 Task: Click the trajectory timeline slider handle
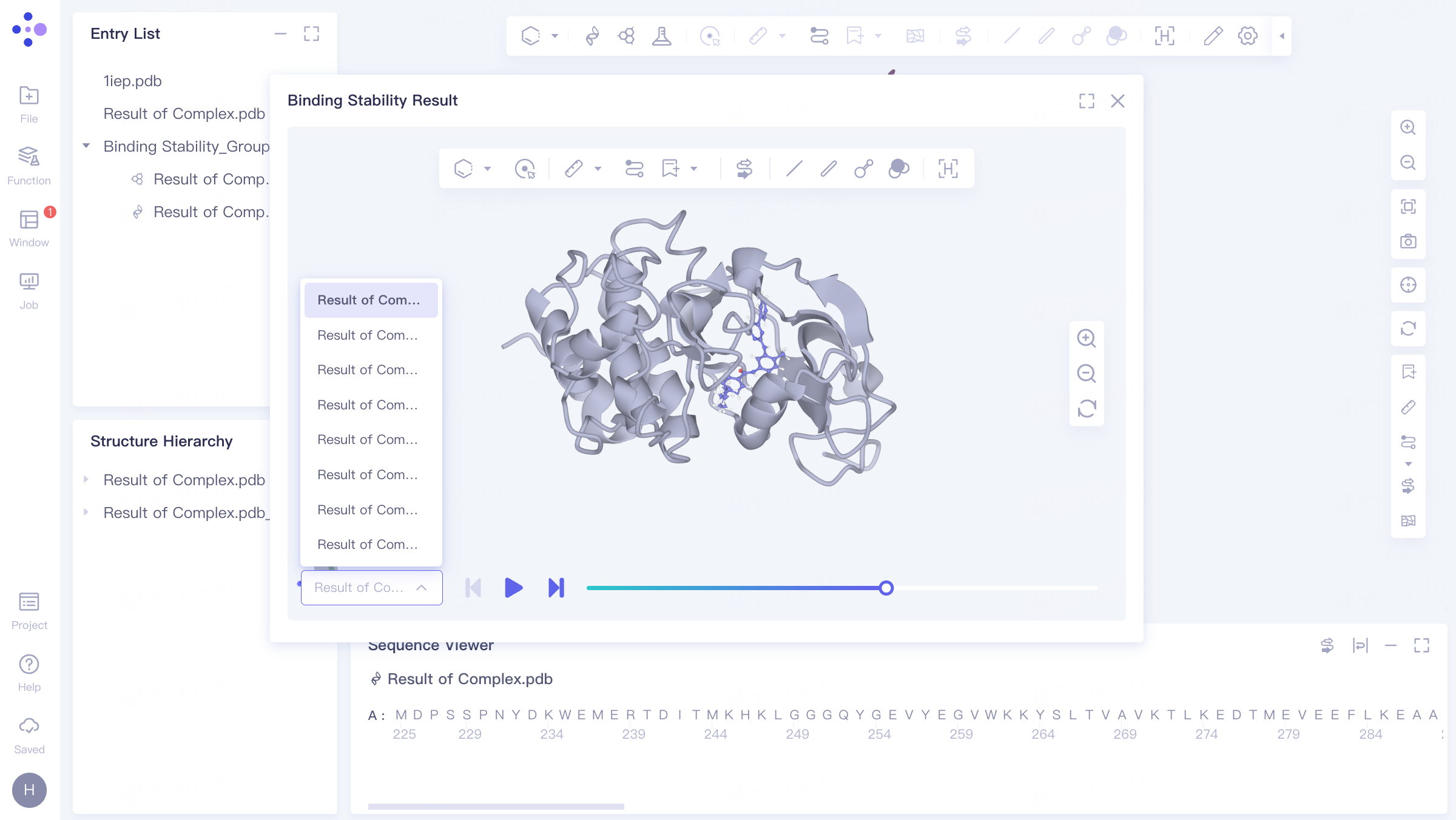pos(887,588)
